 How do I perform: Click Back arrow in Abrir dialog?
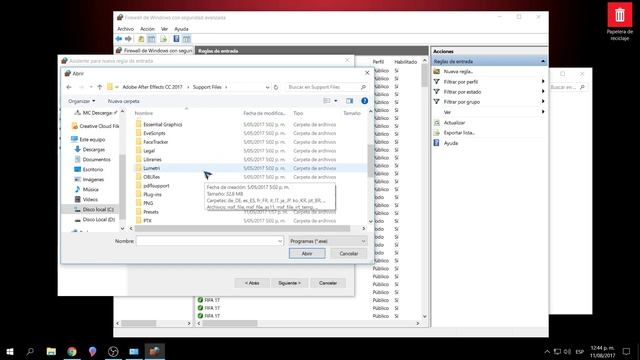tap(69, 87)
